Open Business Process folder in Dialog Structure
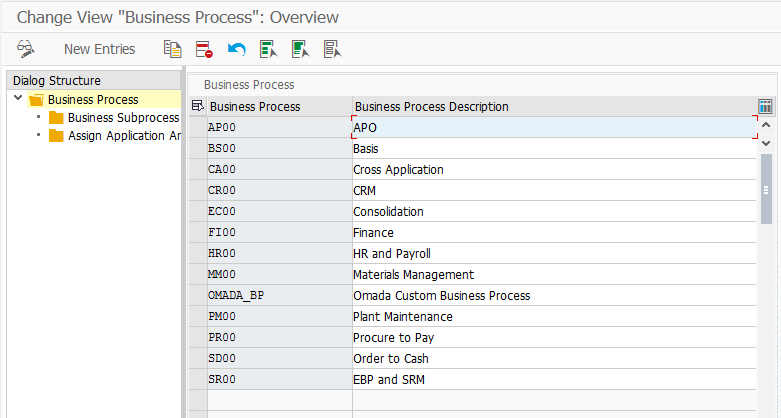The height and width of the screenshot is (418, 781). click(93, 100)
